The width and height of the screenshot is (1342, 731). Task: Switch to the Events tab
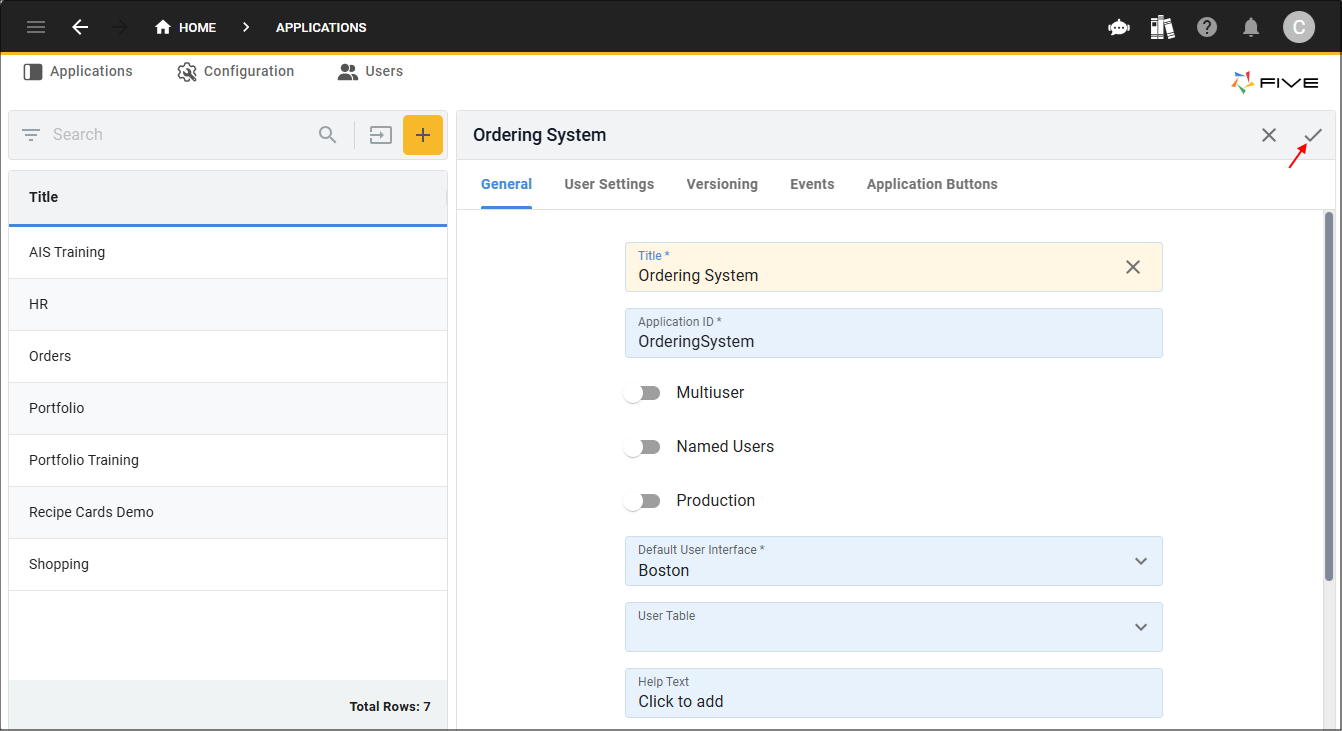(812, 184)
